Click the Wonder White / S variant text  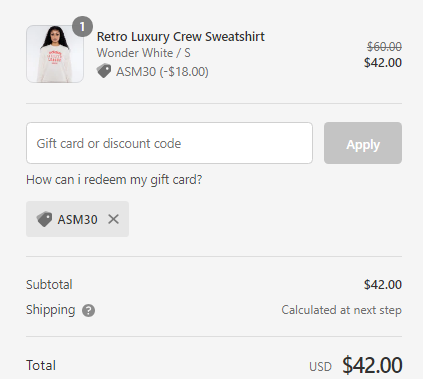(144, 53)
